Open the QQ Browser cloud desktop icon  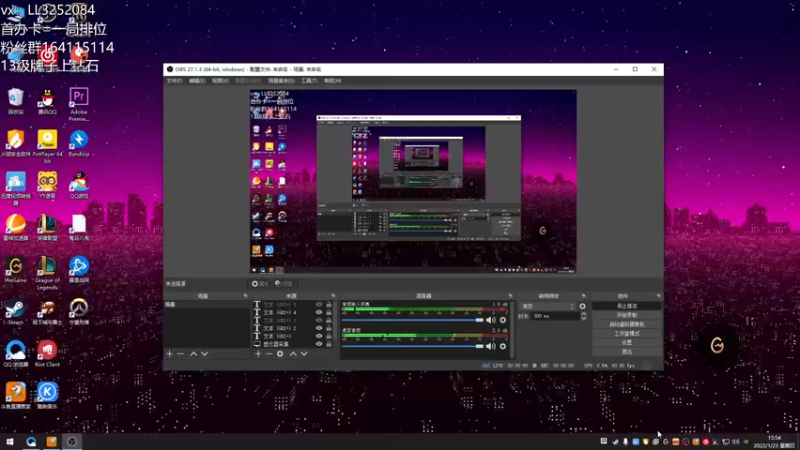point(15,354)
